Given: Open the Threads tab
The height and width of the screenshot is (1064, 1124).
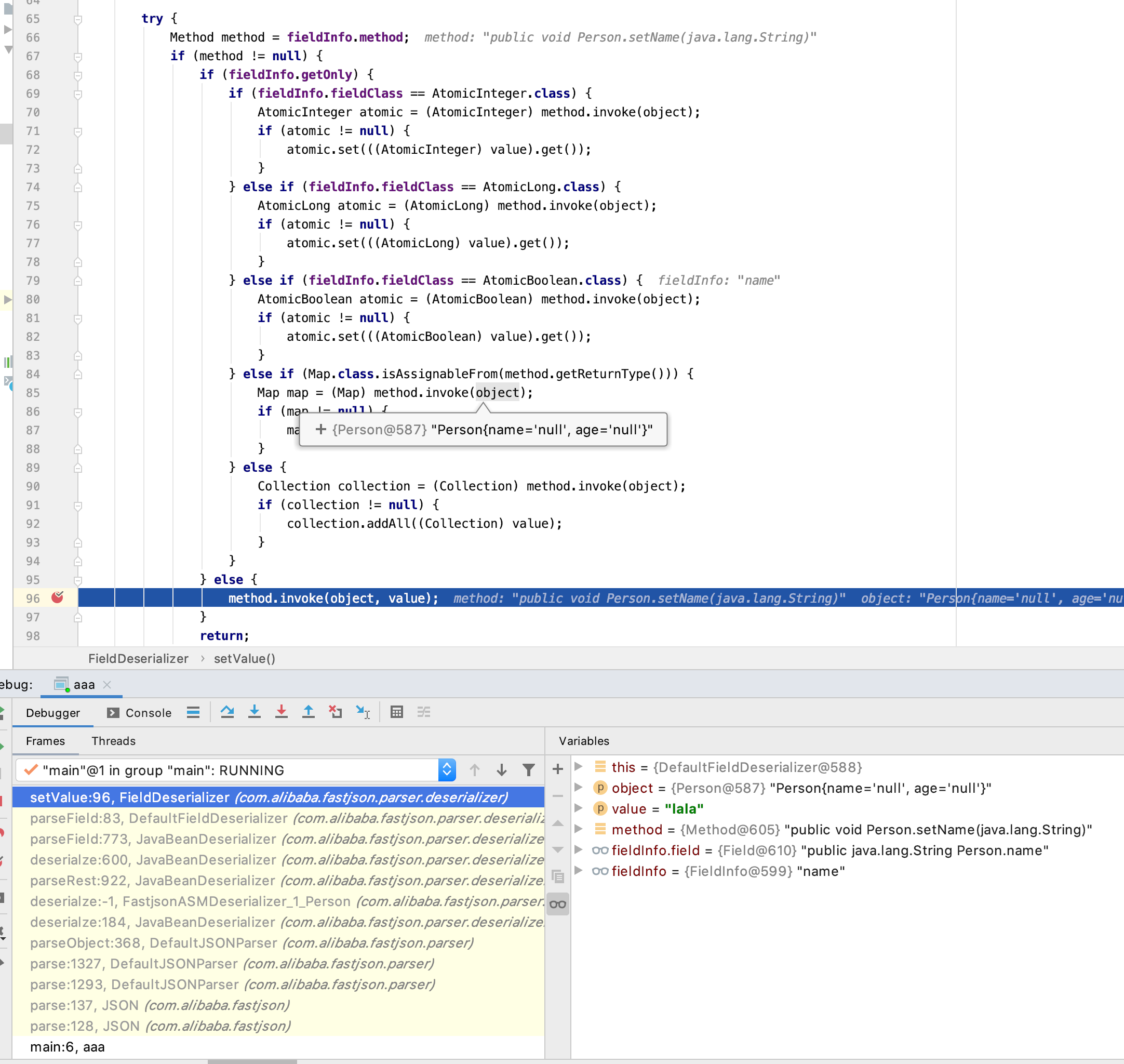Looking at the screenshot, I should (113, 741).
